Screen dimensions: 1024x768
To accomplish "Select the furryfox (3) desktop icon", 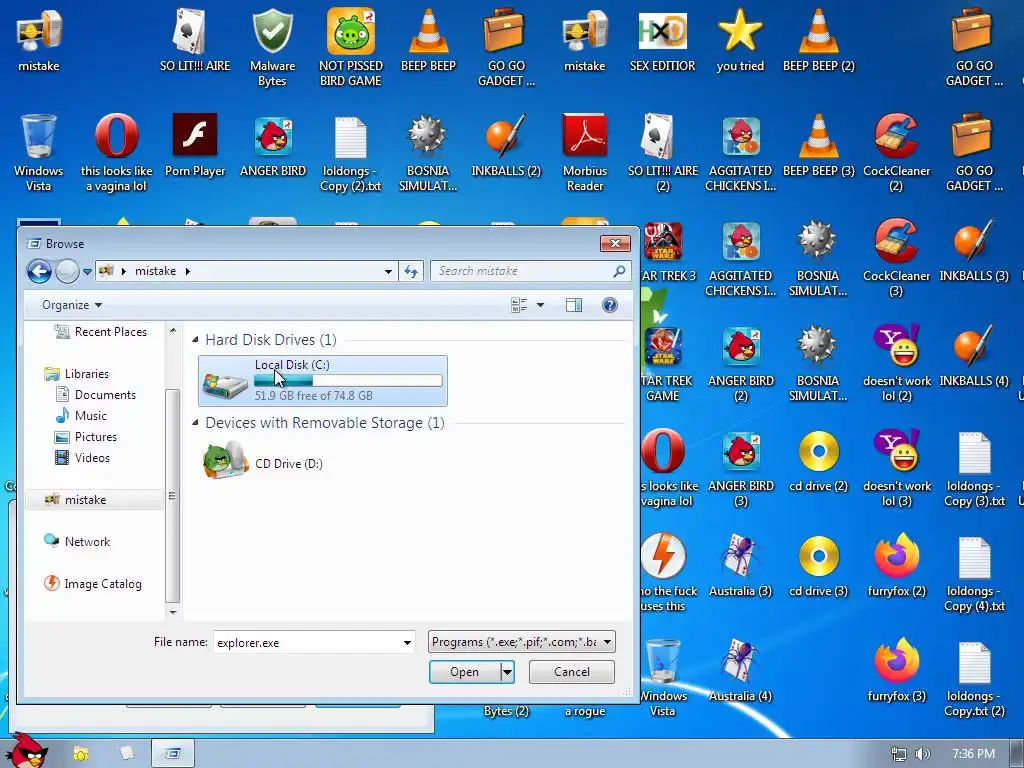I will coord(896,671).
